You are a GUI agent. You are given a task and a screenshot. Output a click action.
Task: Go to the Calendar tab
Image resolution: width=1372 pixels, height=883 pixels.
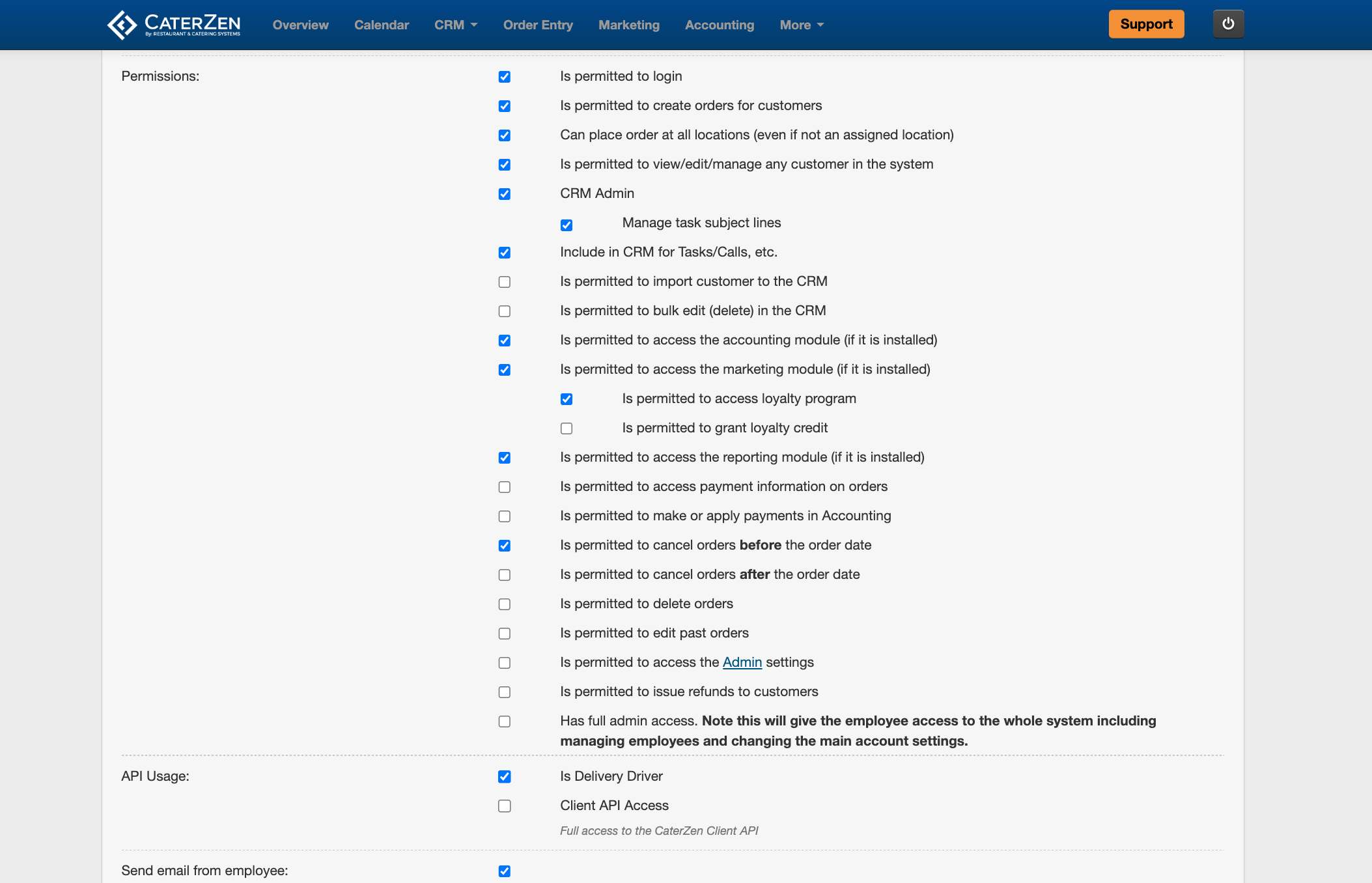(x=382, y=25)
